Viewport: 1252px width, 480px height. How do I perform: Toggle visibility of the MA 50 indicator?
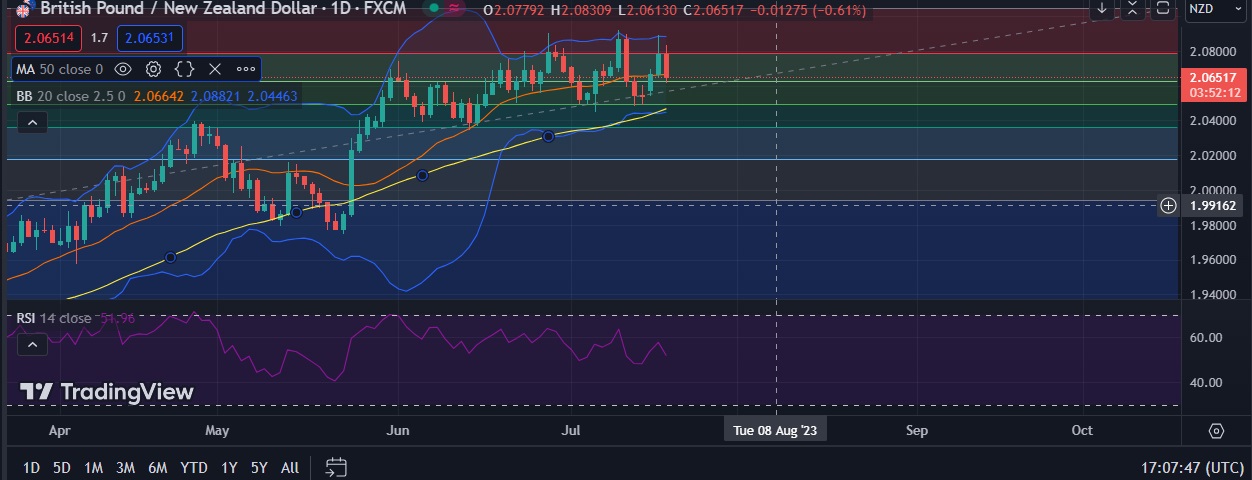(x=123, y=69)
